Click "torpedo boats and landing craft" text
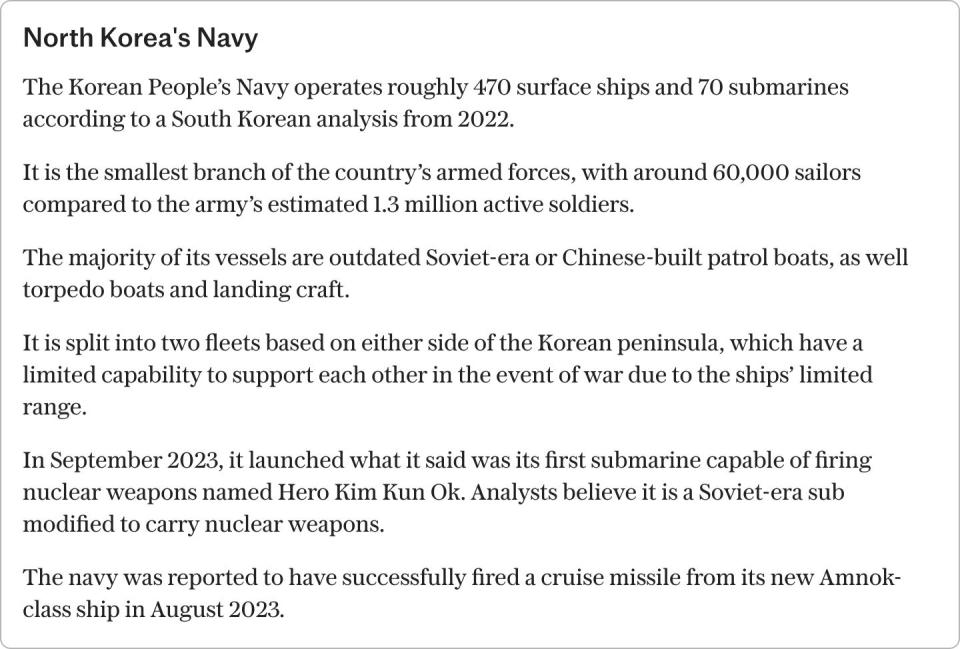This screenshot has height=649, width=960. (184, 290)
